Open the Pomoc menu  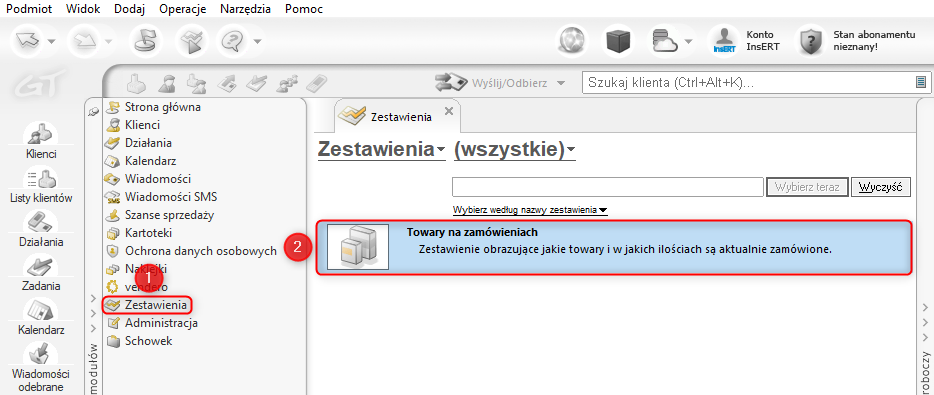click(304, 9)
